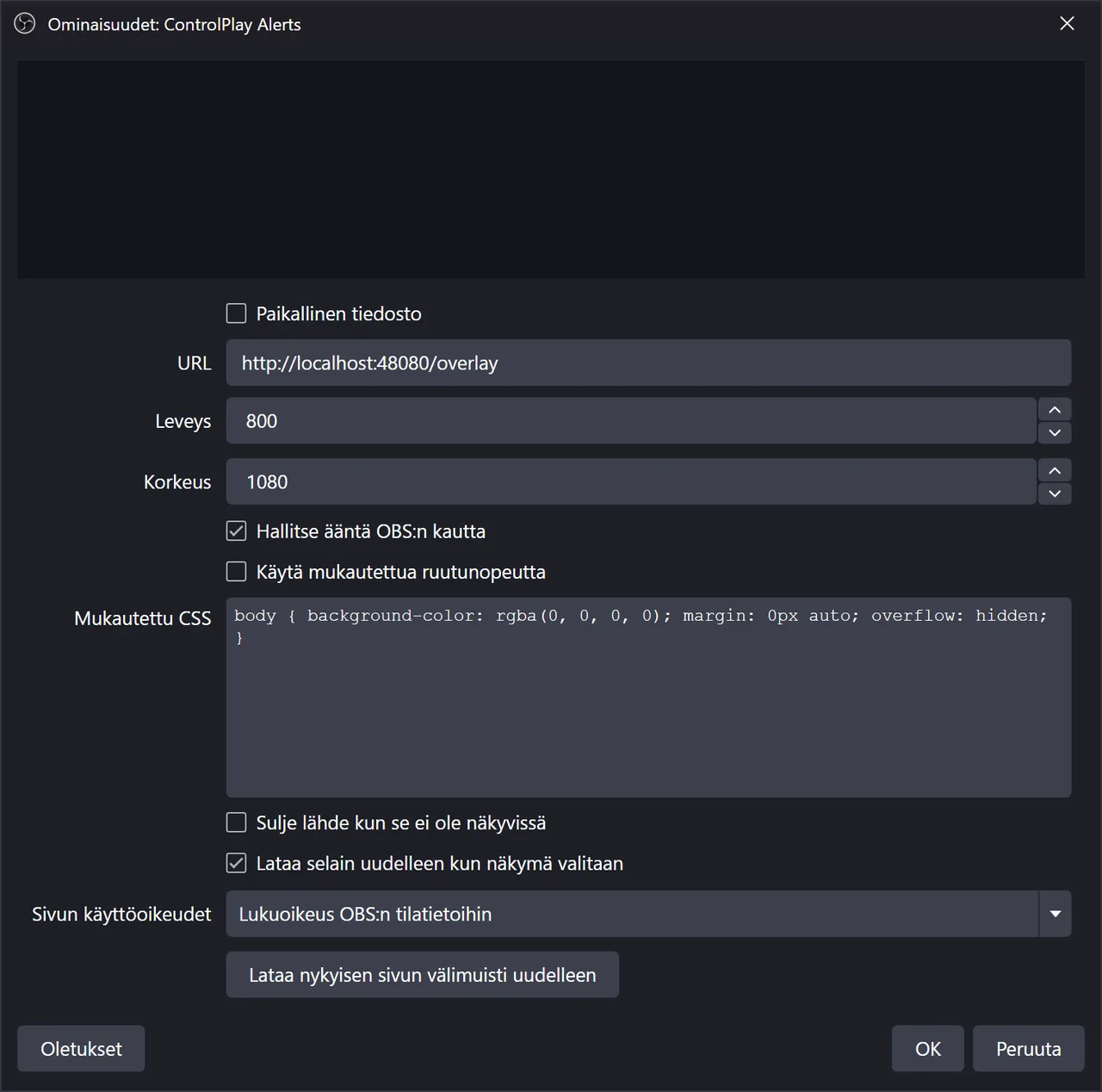Click the Peruuta cancel button
The width and height of the screenshot is (1102, 1092).
click(1029, 1049)
